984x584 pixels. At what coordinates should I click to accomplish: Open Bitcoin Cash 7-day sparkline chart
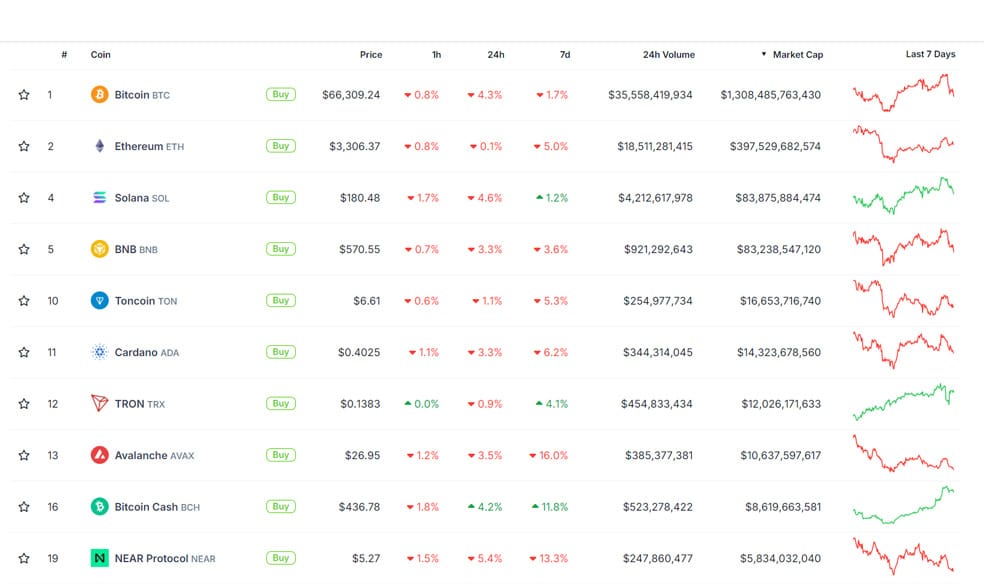pyautogui.click(x=904, y=504)
